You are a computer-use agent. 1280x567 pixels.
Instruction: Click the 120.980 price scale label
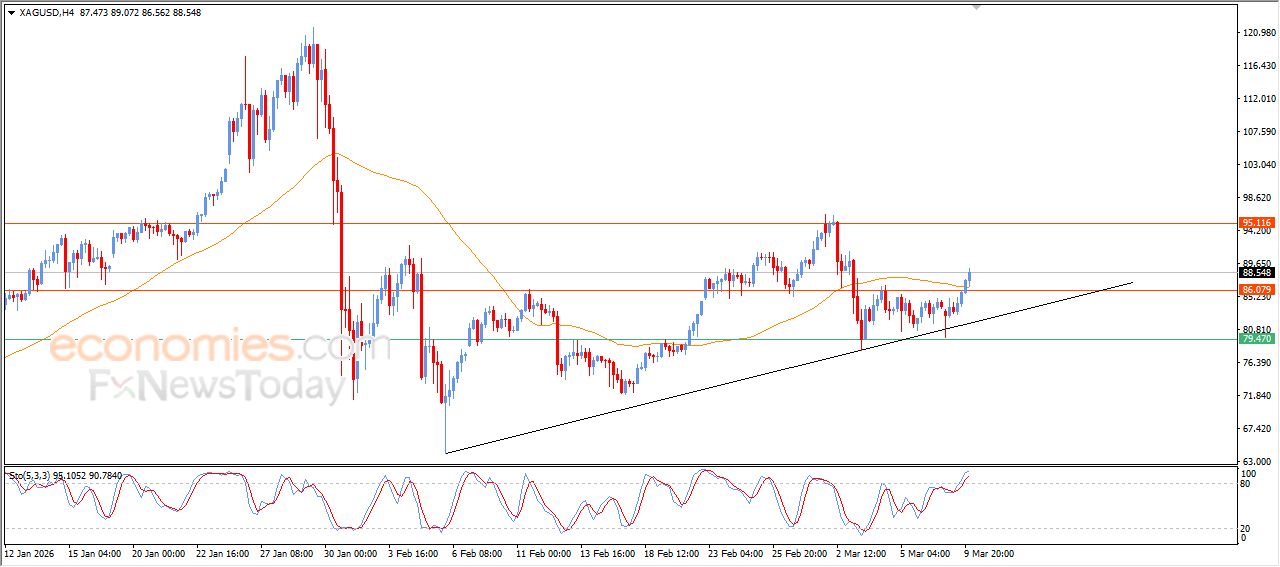1257,33
